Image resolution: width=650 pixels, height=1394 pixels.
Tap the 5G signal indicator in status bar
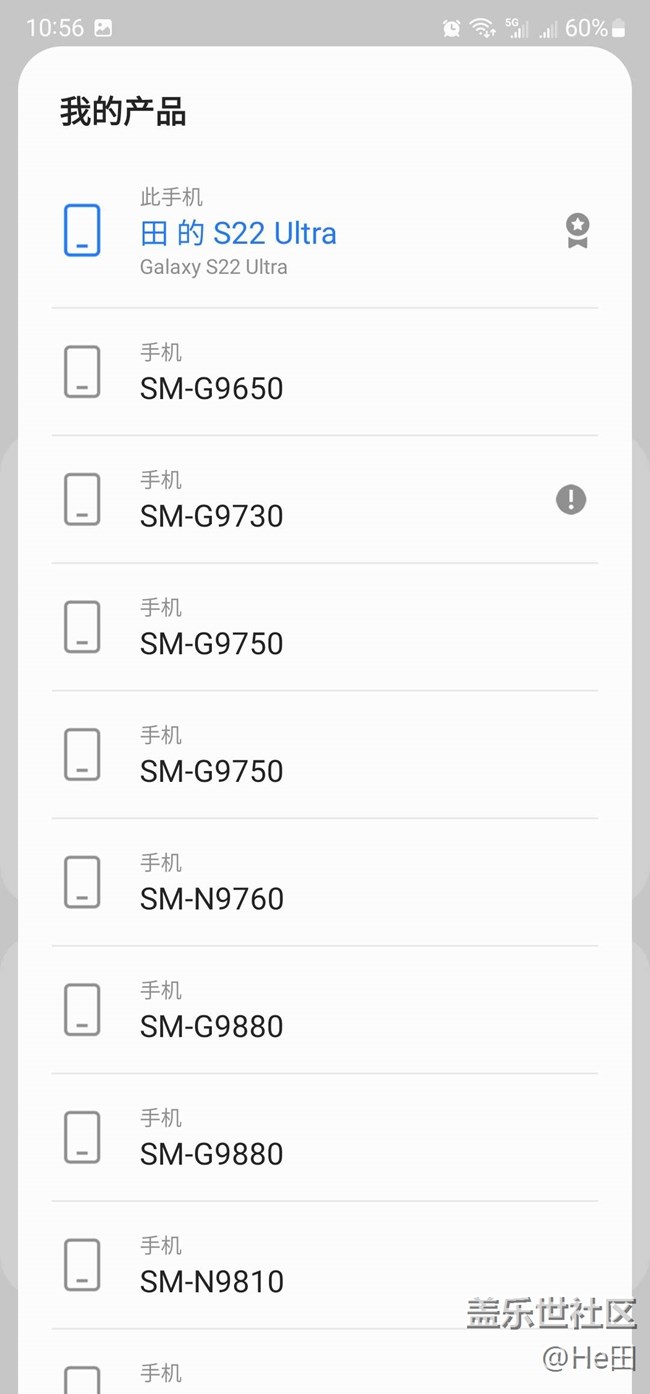pos(516,28)
